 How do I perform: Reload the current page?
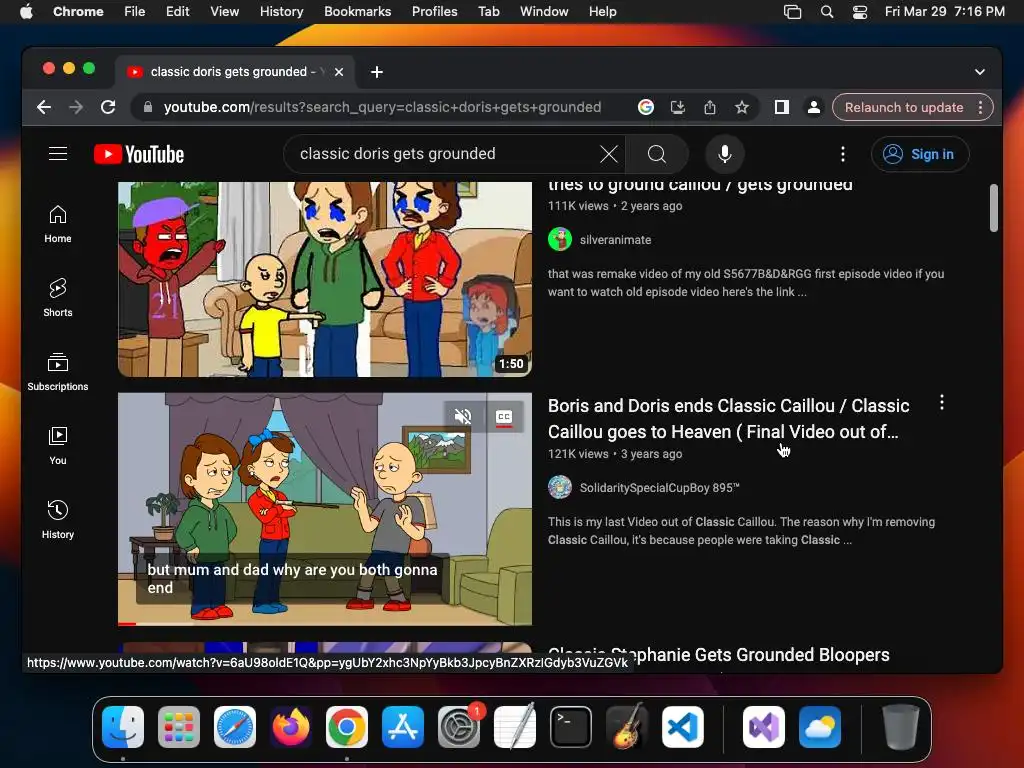click(x=108, y=107)
